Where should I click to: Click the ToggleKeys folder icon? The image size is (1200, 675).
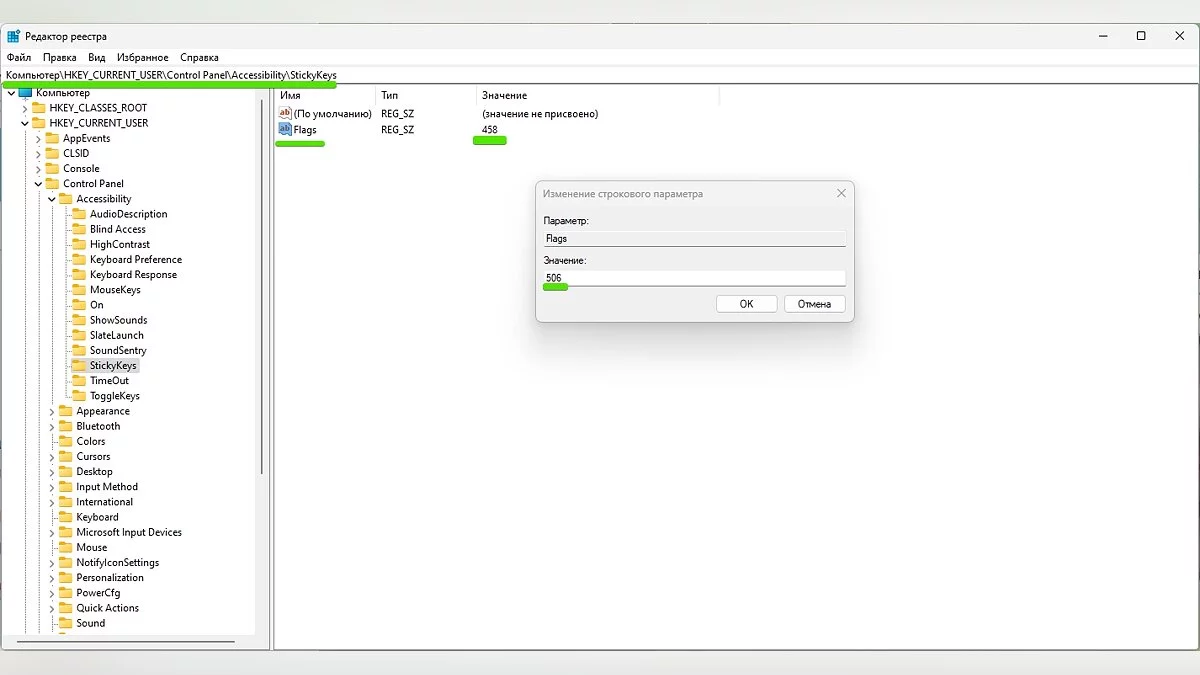click(80, 396)
